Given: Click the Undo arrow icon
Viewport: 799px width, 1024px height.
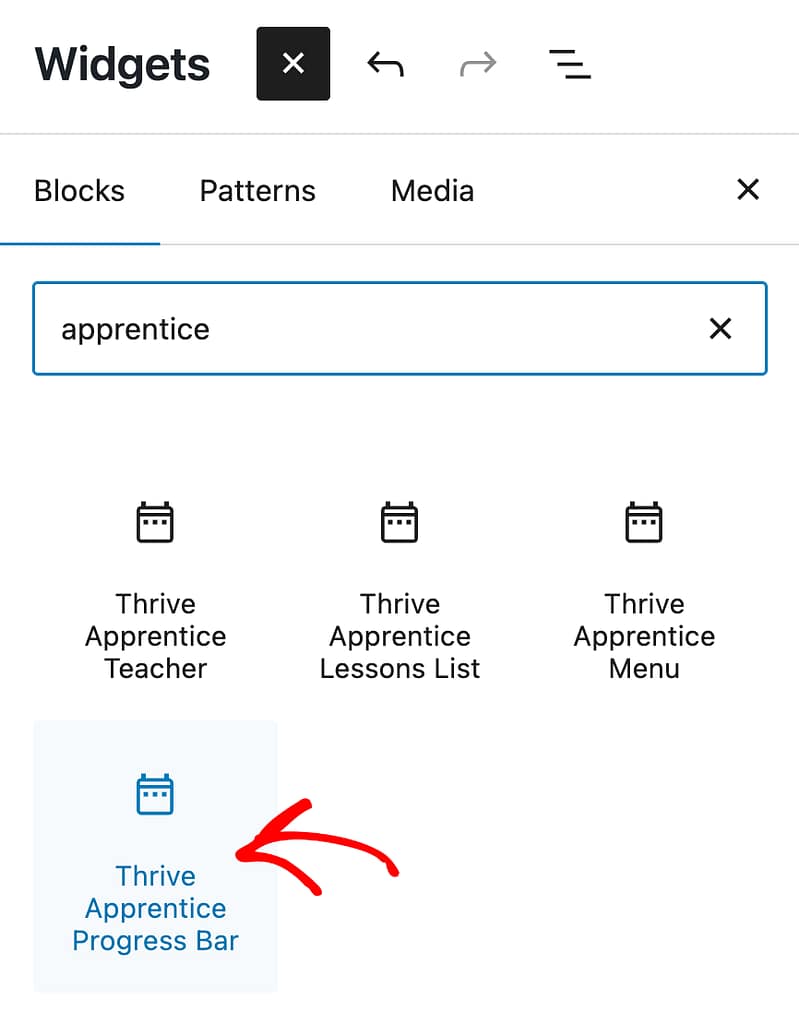Looking at the screenshot, I should click(x=385, y=65).
